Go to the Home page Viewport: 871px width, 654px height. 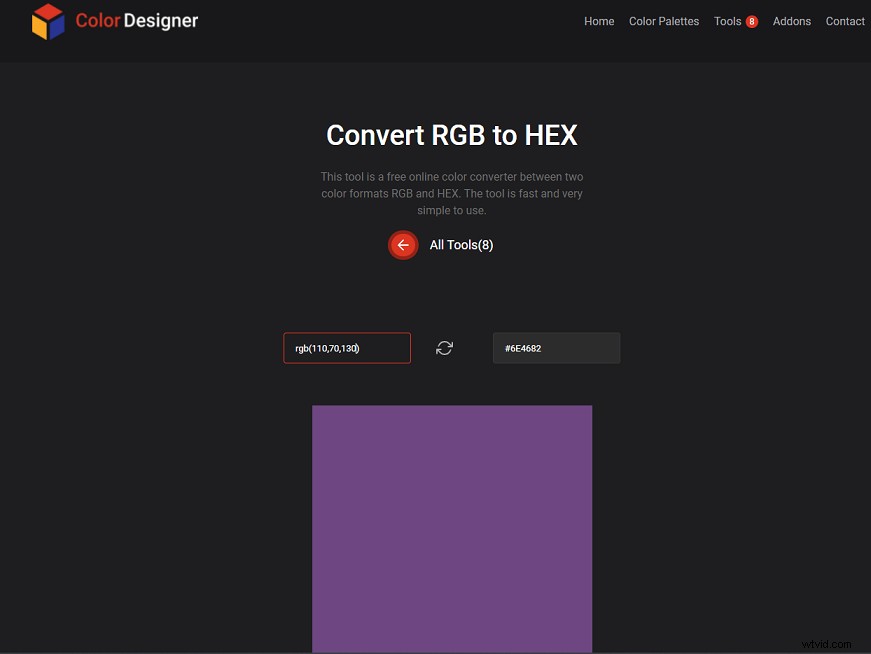tap(599, 21)
